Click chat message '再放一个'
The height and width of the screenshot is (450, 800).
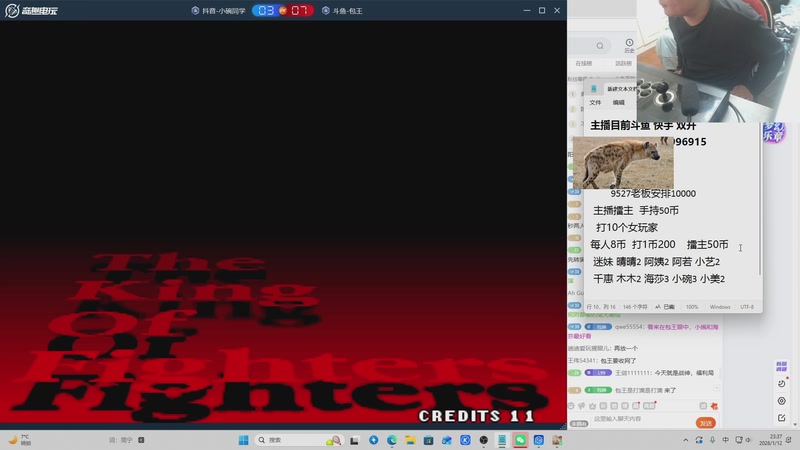pos(626,348)
